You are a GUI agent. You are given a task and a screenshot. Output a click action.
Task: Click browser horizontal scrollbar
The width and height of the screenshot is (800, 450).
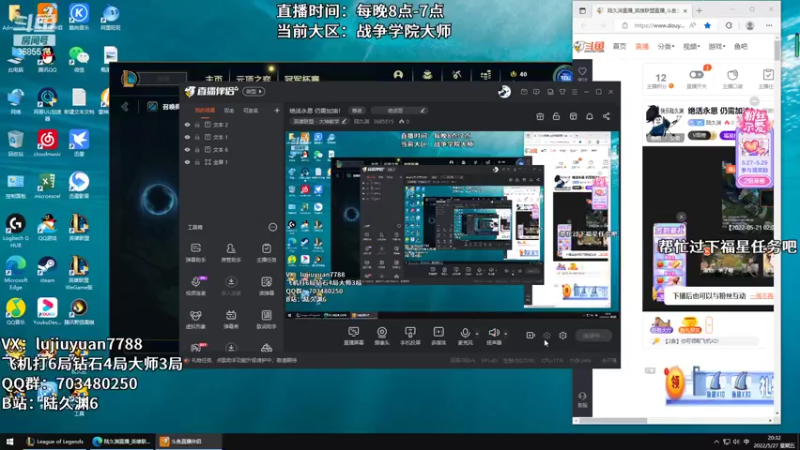613,421
